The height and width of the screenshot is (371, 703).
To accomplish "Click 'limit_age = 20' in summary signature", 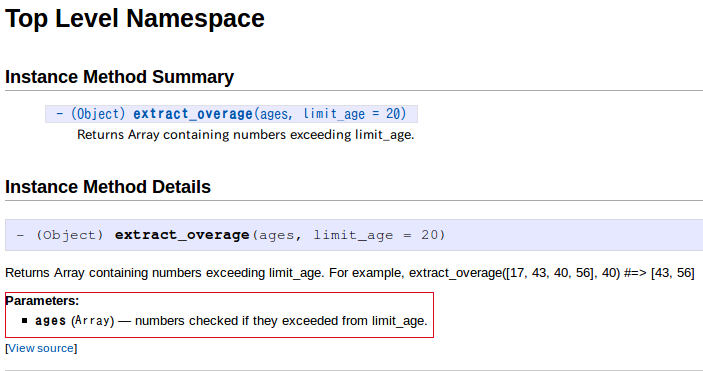I will pos(352,114).
